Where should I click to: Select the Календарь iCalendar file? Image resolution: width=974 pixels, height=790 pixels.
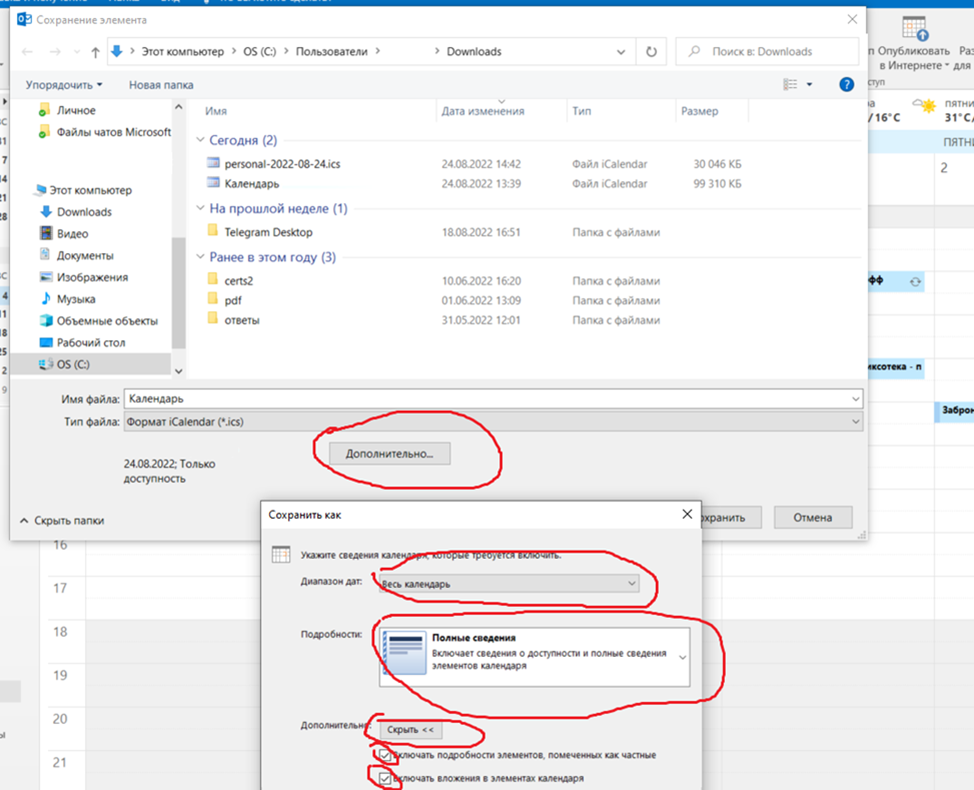point(252,184)
